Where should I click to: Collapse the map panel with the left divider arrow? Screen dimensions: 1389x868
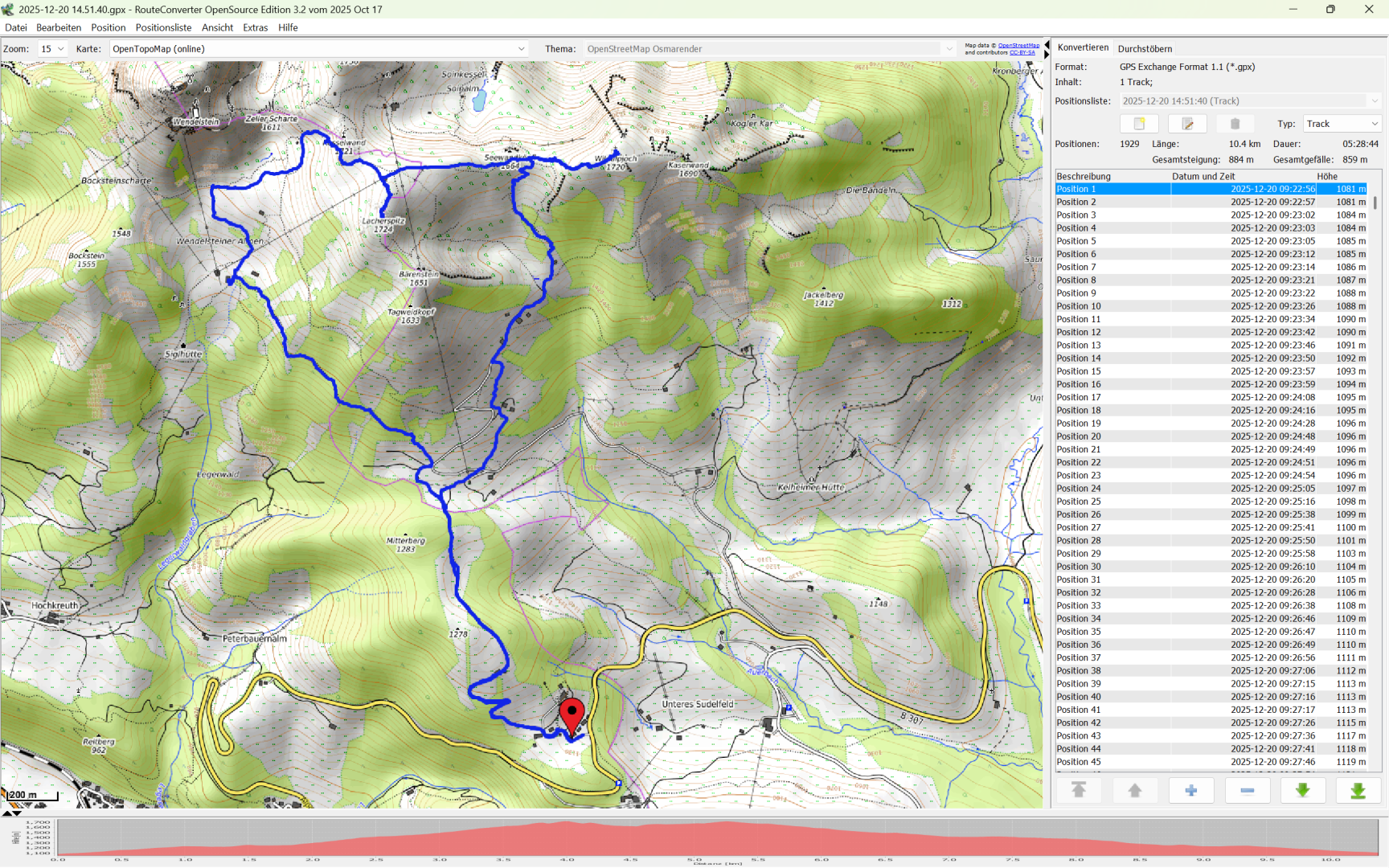click(1047, 46)
